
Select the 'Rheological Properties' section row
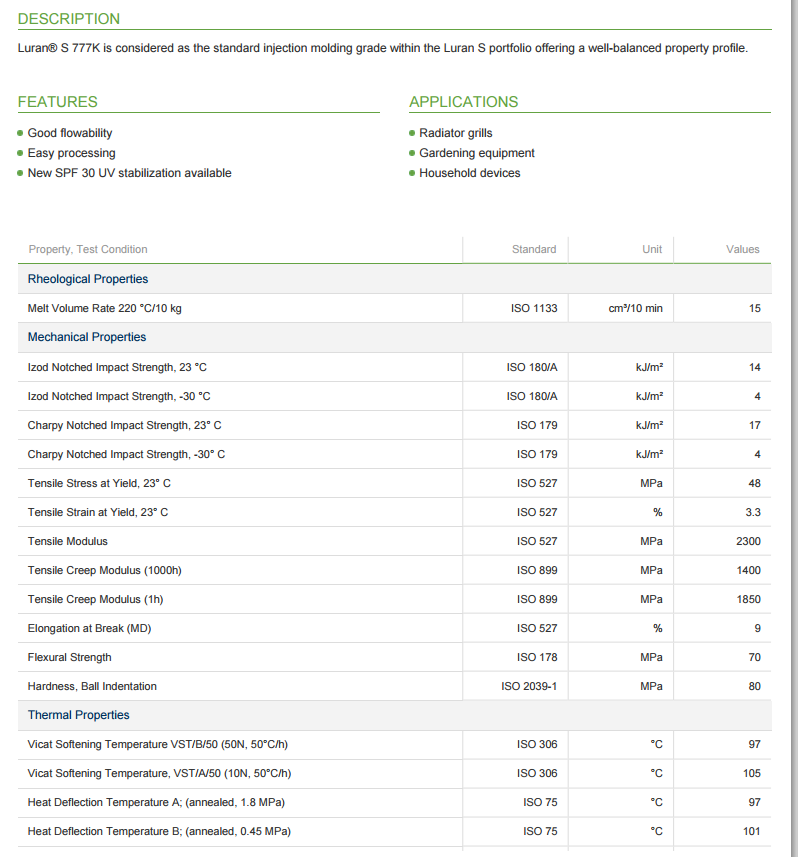point(395,279)
